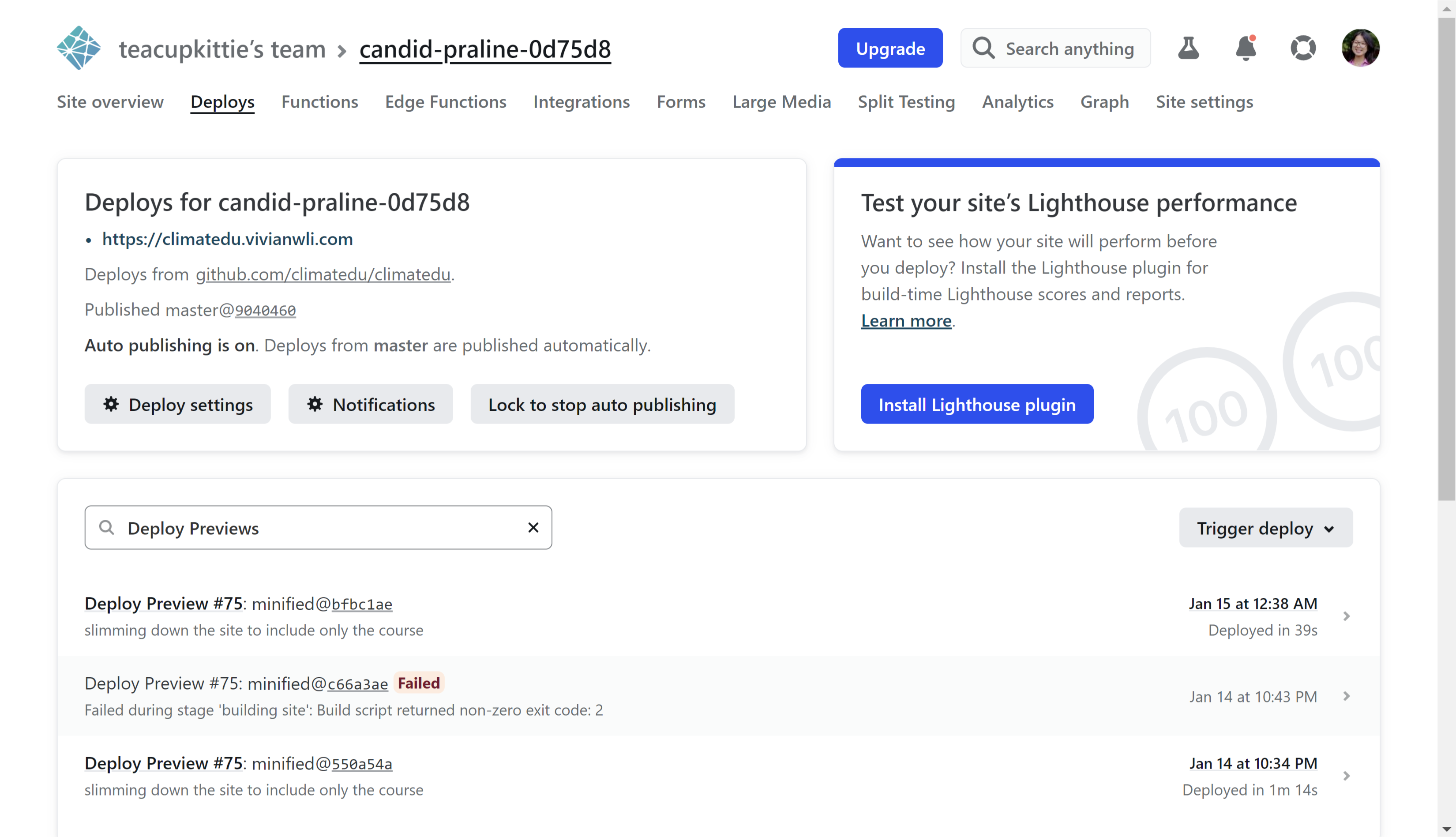The image size is (1456, 837).
Task: Open candid-praline-0d75d8 site breadcrumb link
Action: (485, 49)
